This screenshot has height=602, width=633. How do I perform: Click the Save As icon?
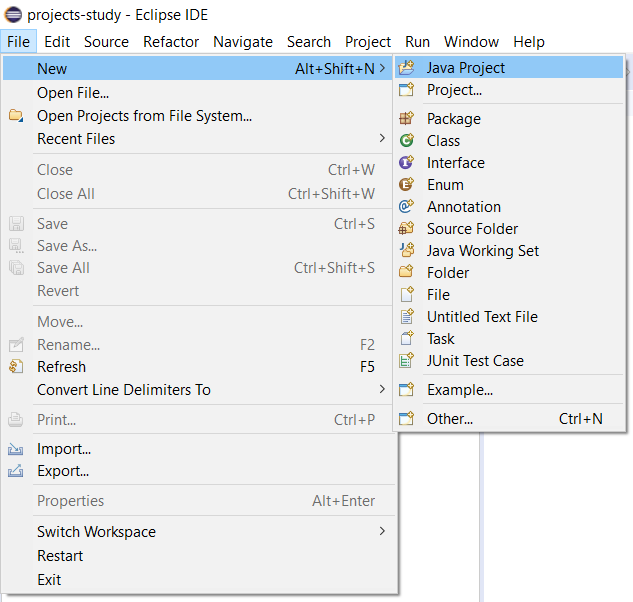tap(17, 245)
